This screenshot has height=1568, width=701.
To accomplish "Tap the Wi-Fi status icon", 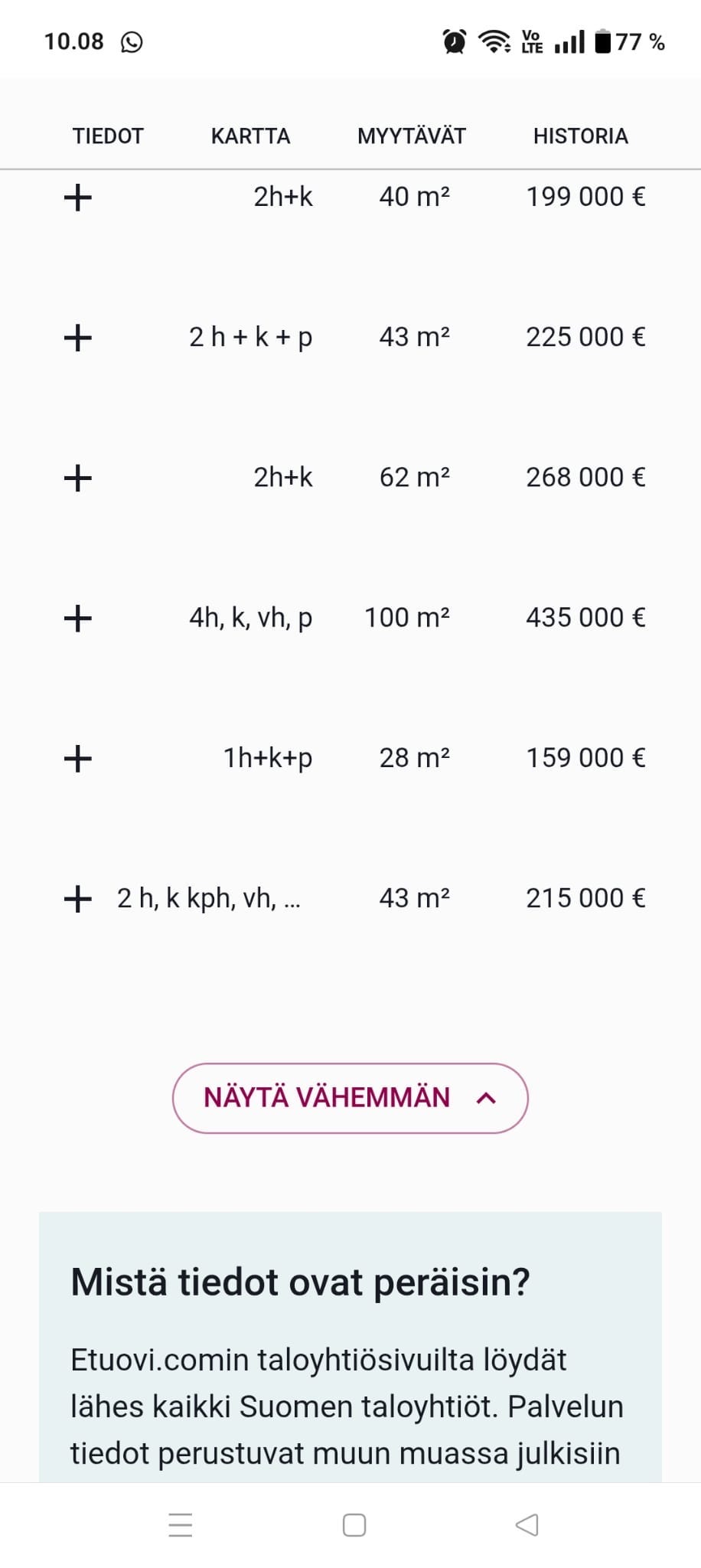I will click(x=494, y=41).
